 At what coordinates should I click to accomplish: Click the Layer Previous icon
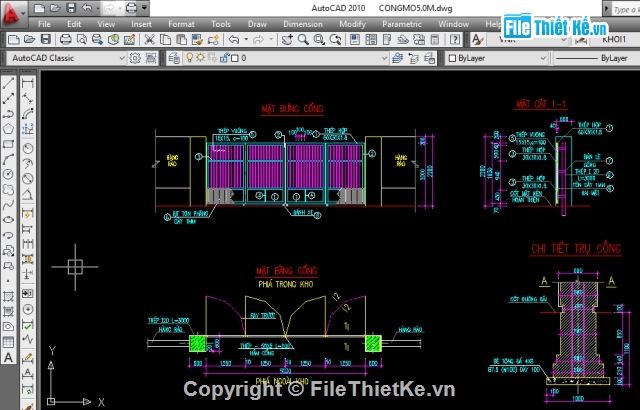tap(413, 58)
